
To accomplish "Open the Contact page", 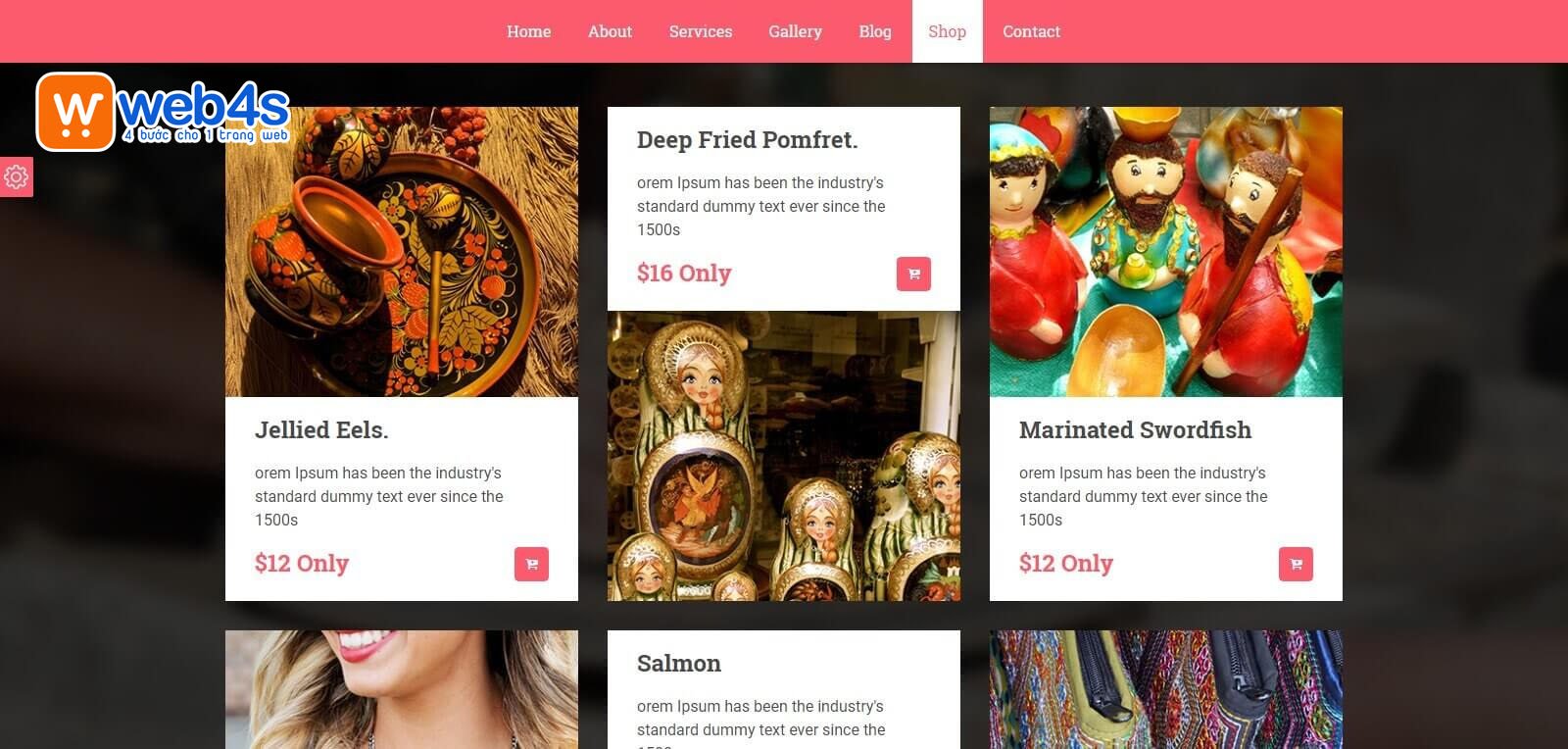I will pyautogui.click(x=1031, y=31).
